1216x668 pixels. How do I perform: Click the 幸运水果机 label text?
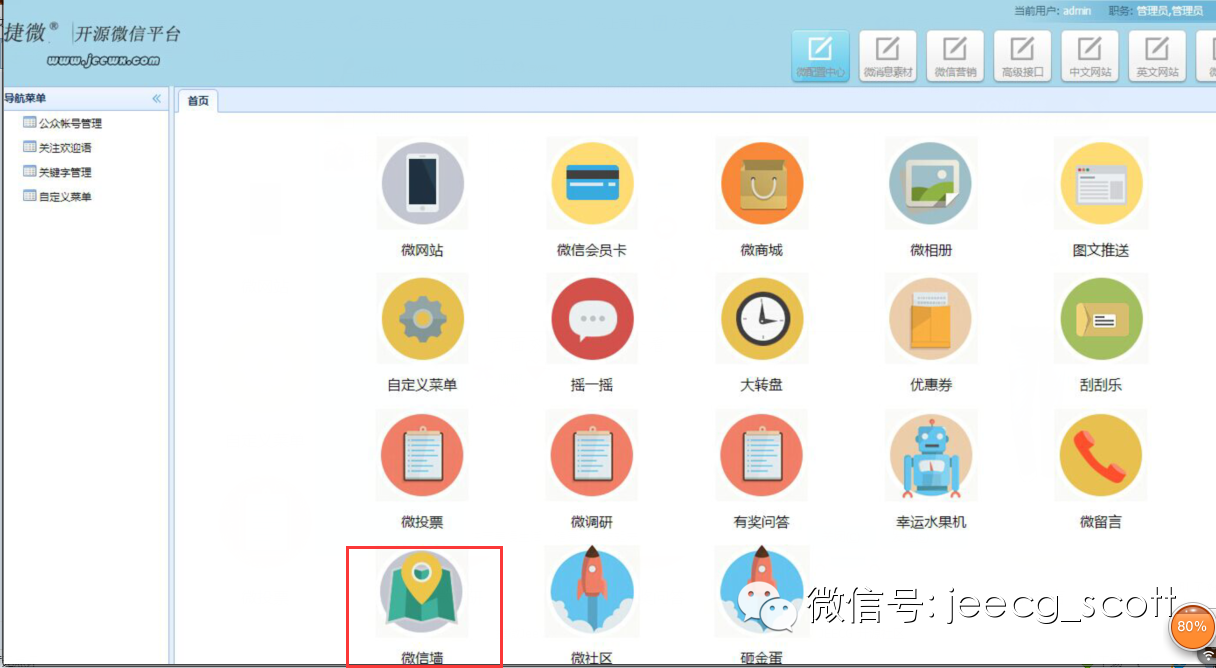click(x=931, y=522)
